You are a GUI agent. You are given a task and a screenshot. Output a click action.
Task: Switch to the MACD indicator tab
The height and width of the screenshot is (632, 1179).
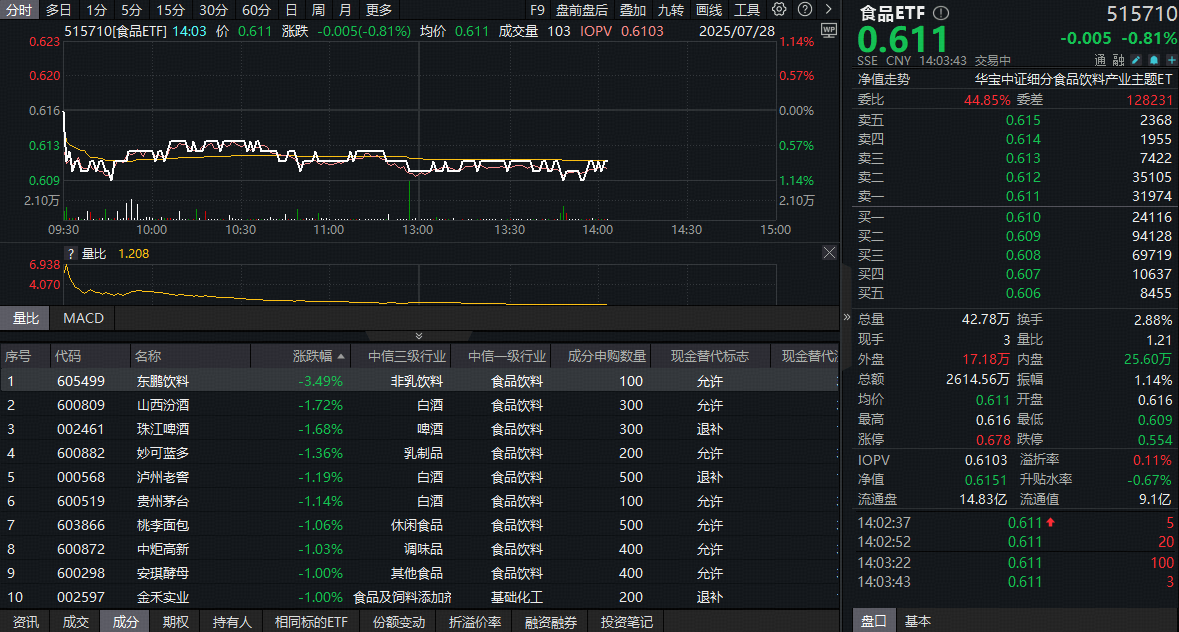point(83,318)
